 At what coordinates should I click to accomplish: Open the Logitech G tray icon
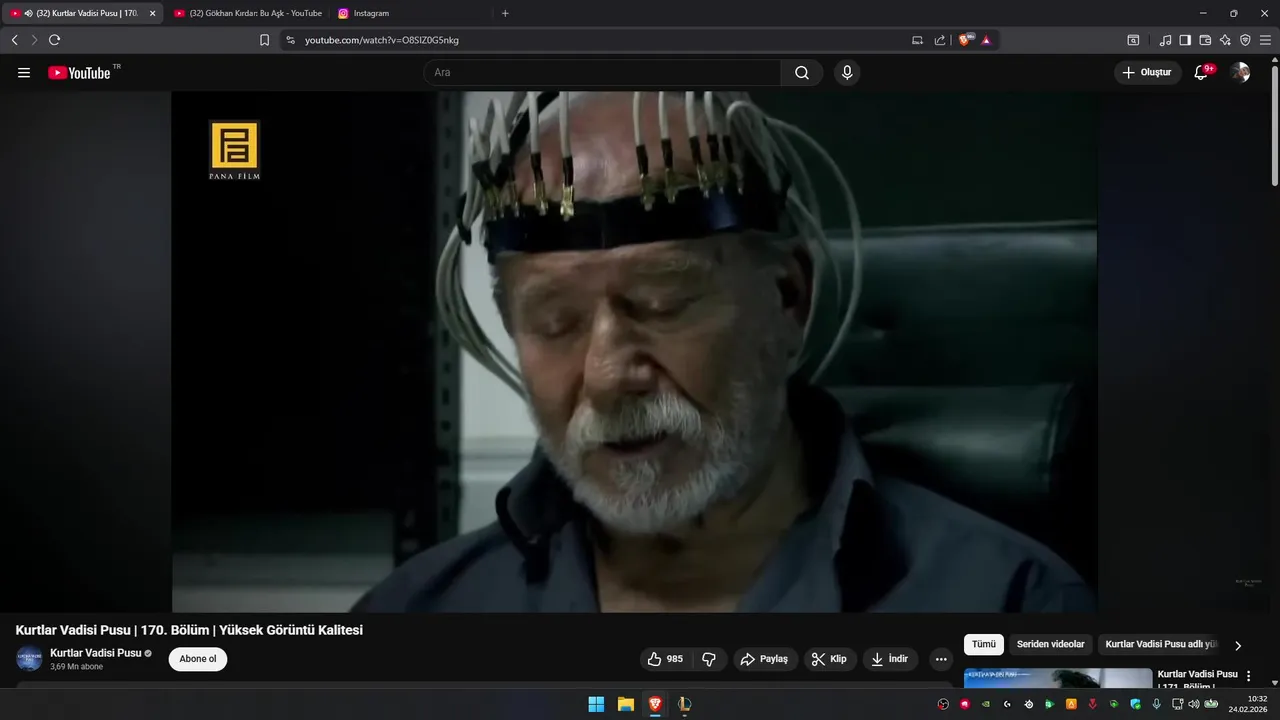[1007, 704]
